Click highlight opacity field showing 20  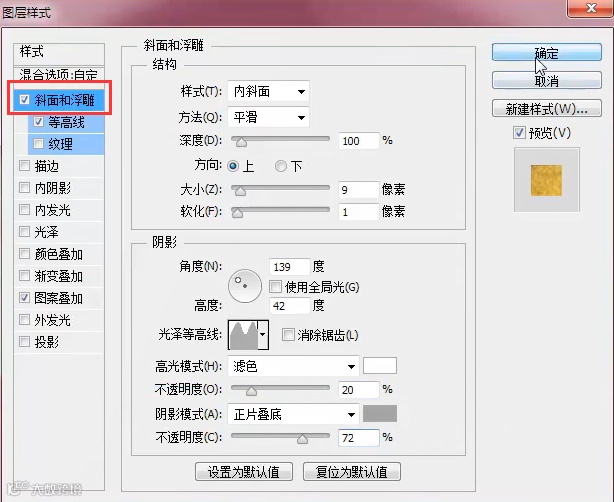click(x=359, y=390)
